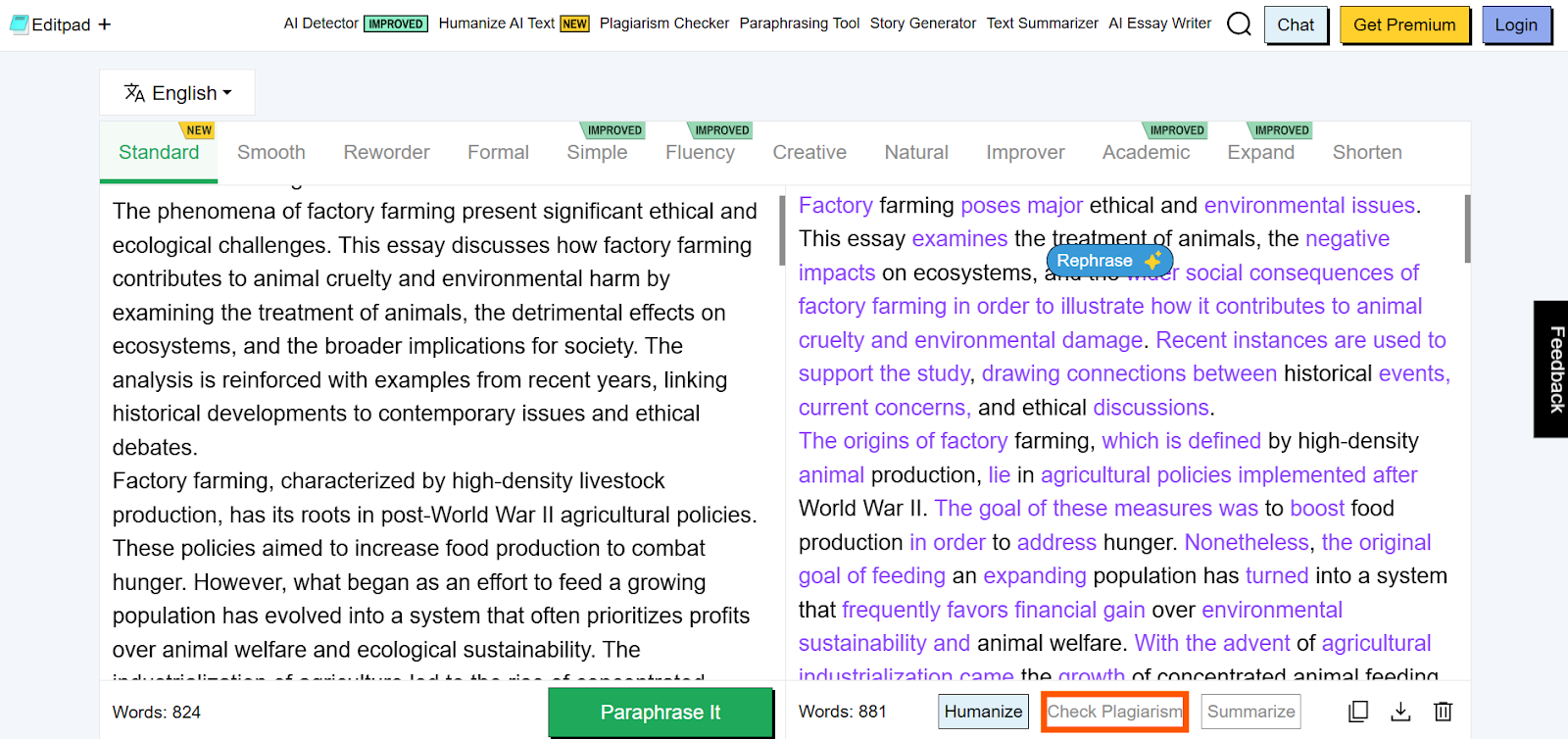This screenshot has width=1568, height=739.
Task: Select the Standard mode tab
Action: [159, 152]
